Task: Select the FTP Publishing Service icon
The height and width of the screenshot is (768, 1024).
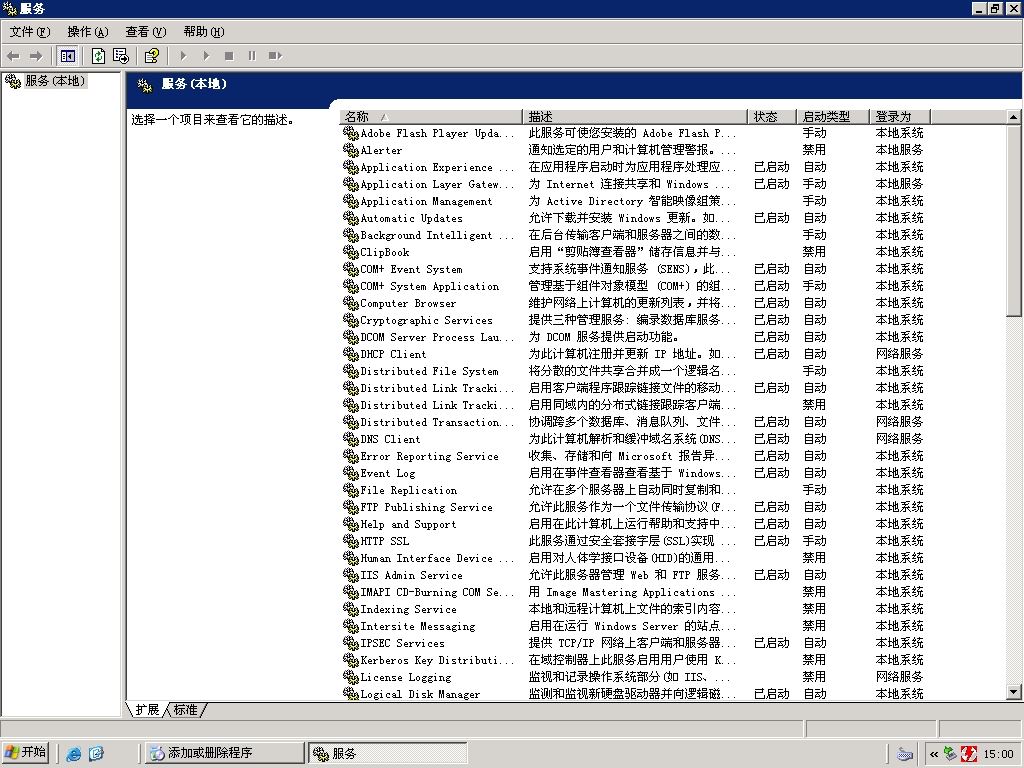Action: tap(351, 506)
